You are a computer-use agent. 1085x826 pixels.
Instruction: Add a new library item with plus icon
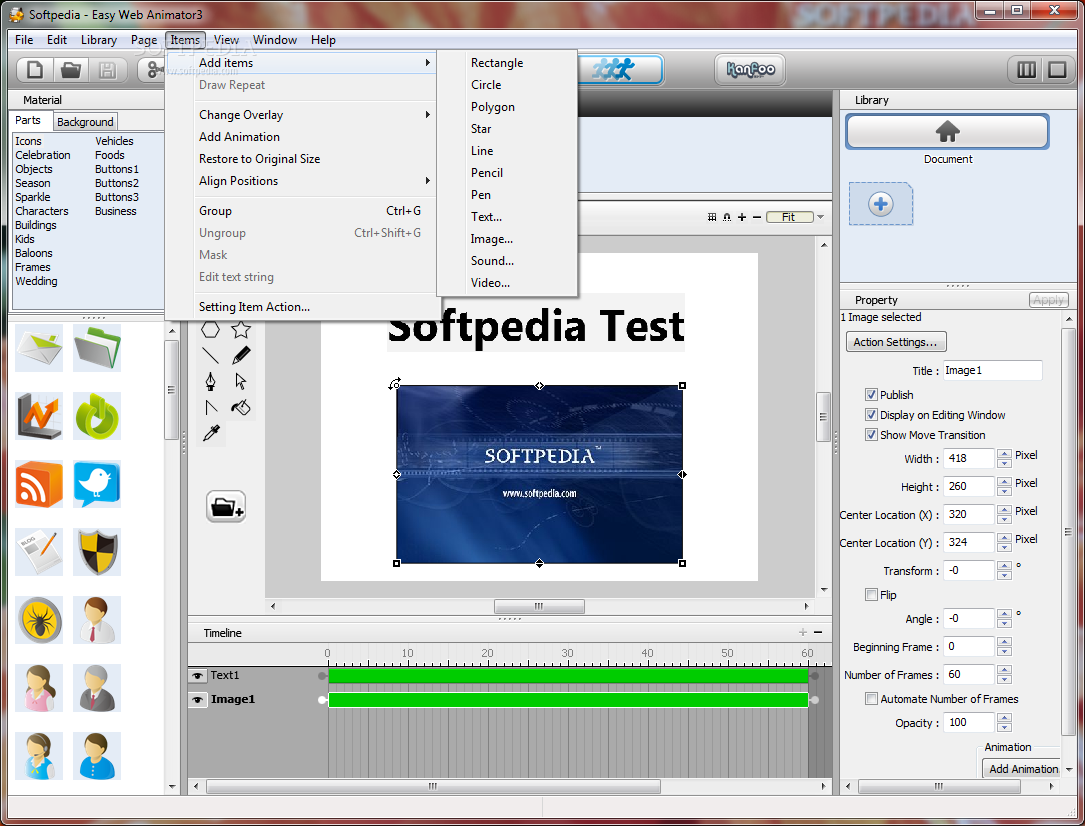880,204
